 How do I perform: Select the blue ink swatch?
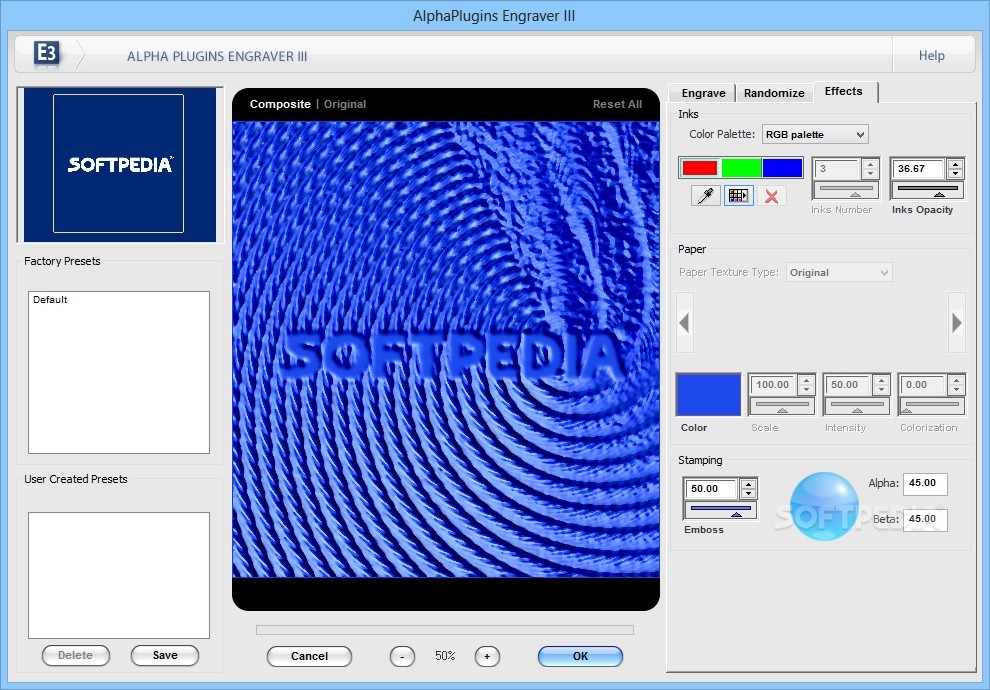tap(782, 168)
